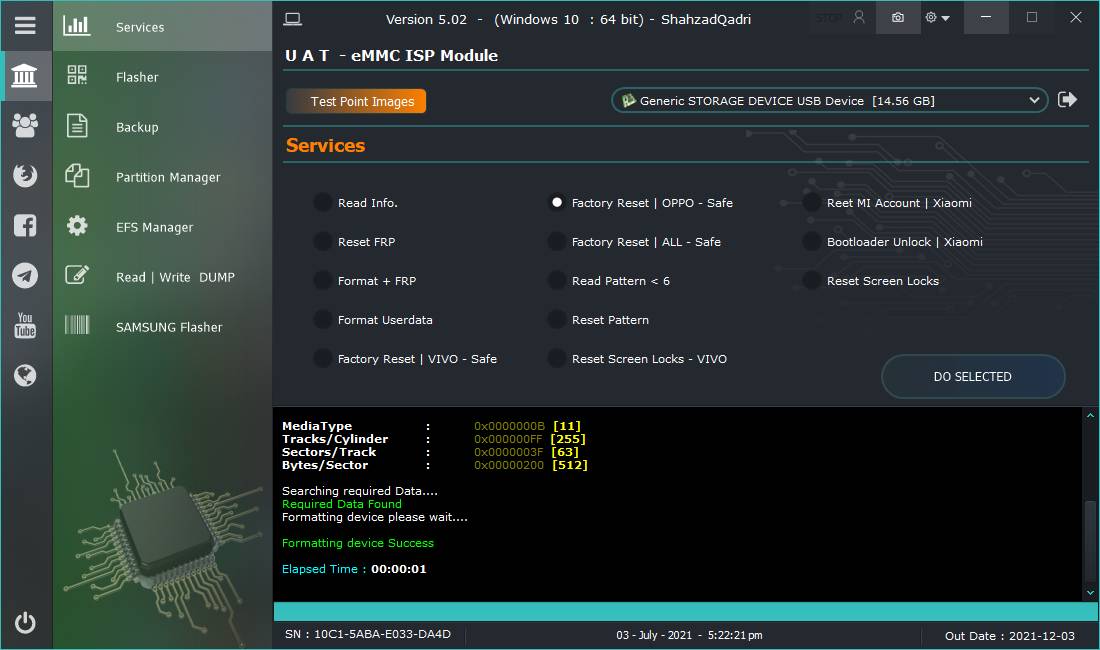This screenshot has width=1100, height=650.
Task: Click the DO SELECTED button
Action: (x=973, y=377)
